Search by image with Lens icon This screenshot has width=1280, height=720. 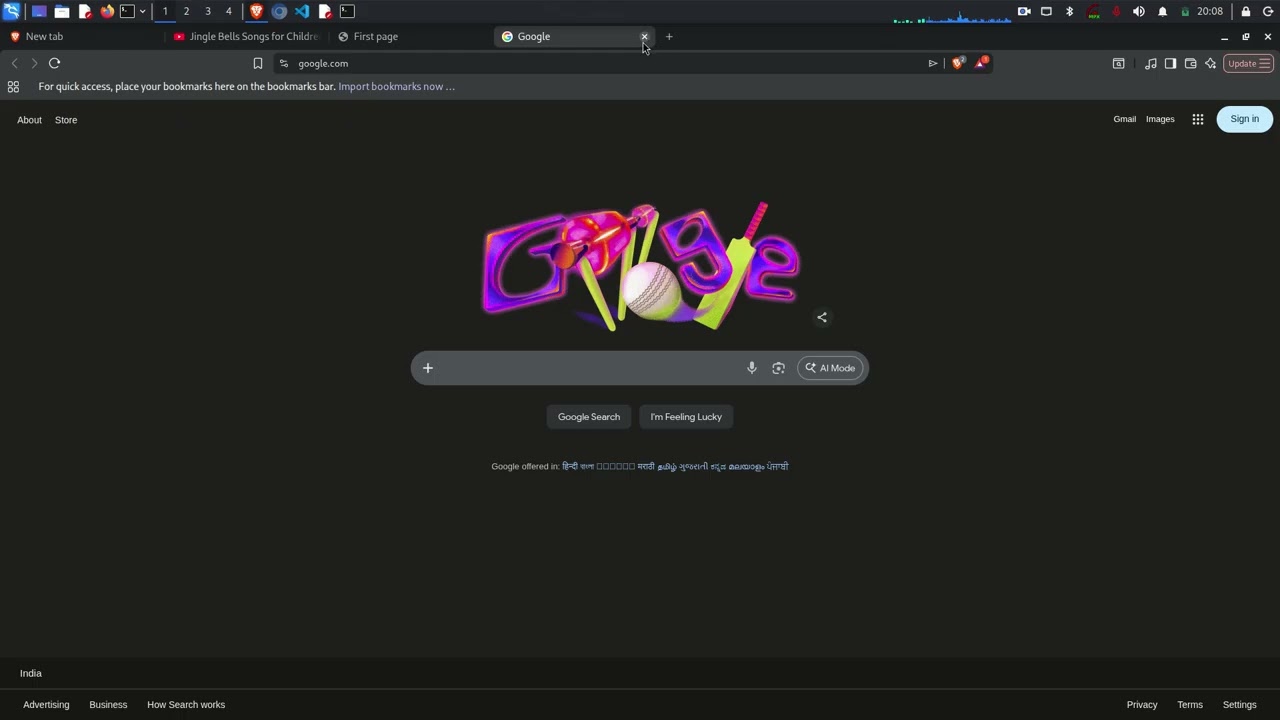point(779,368)
